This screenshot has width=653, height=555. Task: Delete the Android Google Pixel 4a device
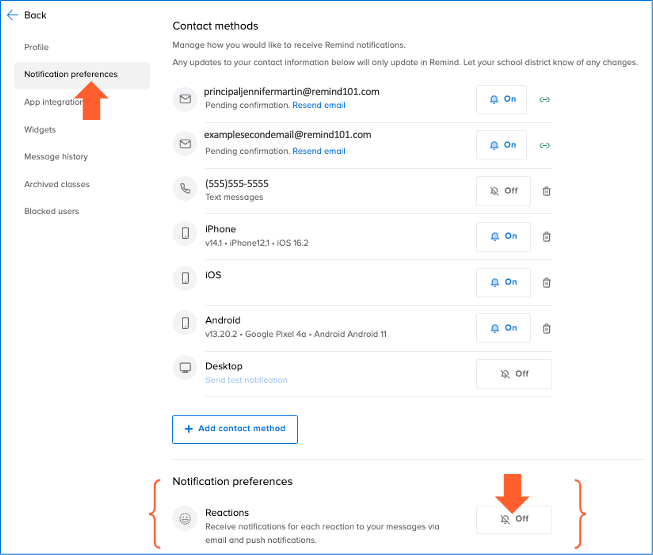[546, 328]
